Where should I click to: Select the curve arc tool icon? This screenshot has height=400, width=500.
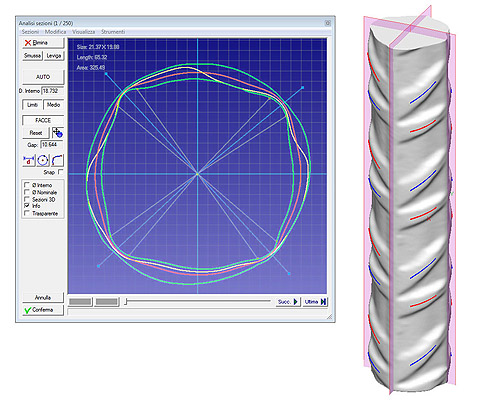click(57, 160)
